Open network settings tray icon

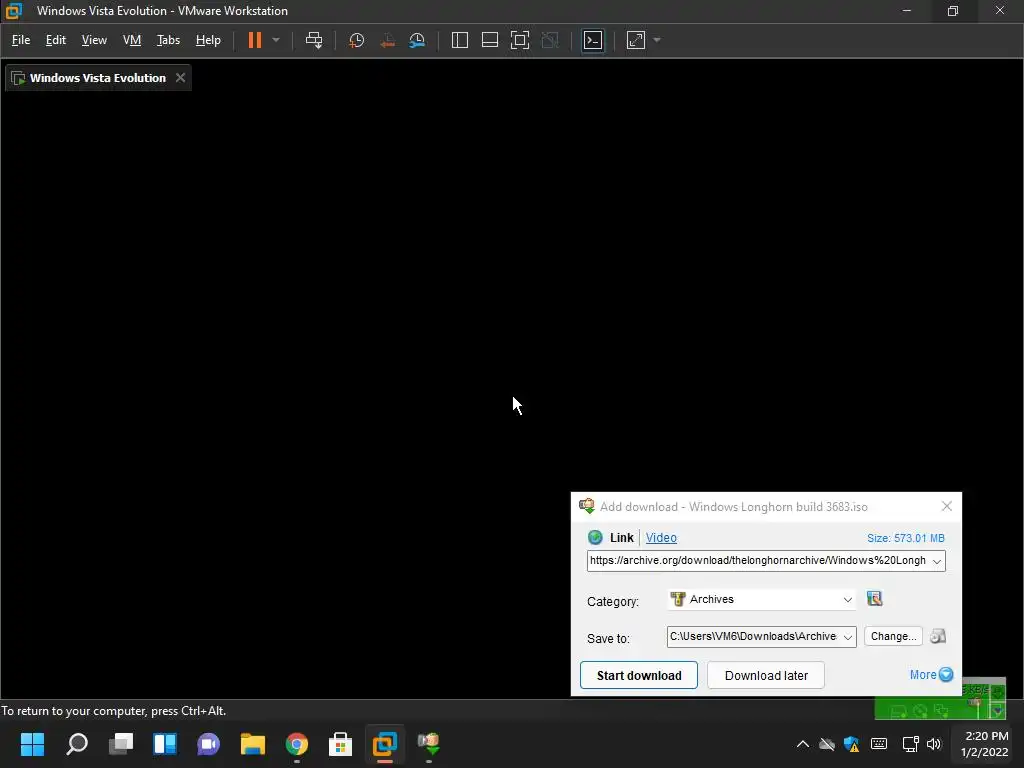pos(910,744)
